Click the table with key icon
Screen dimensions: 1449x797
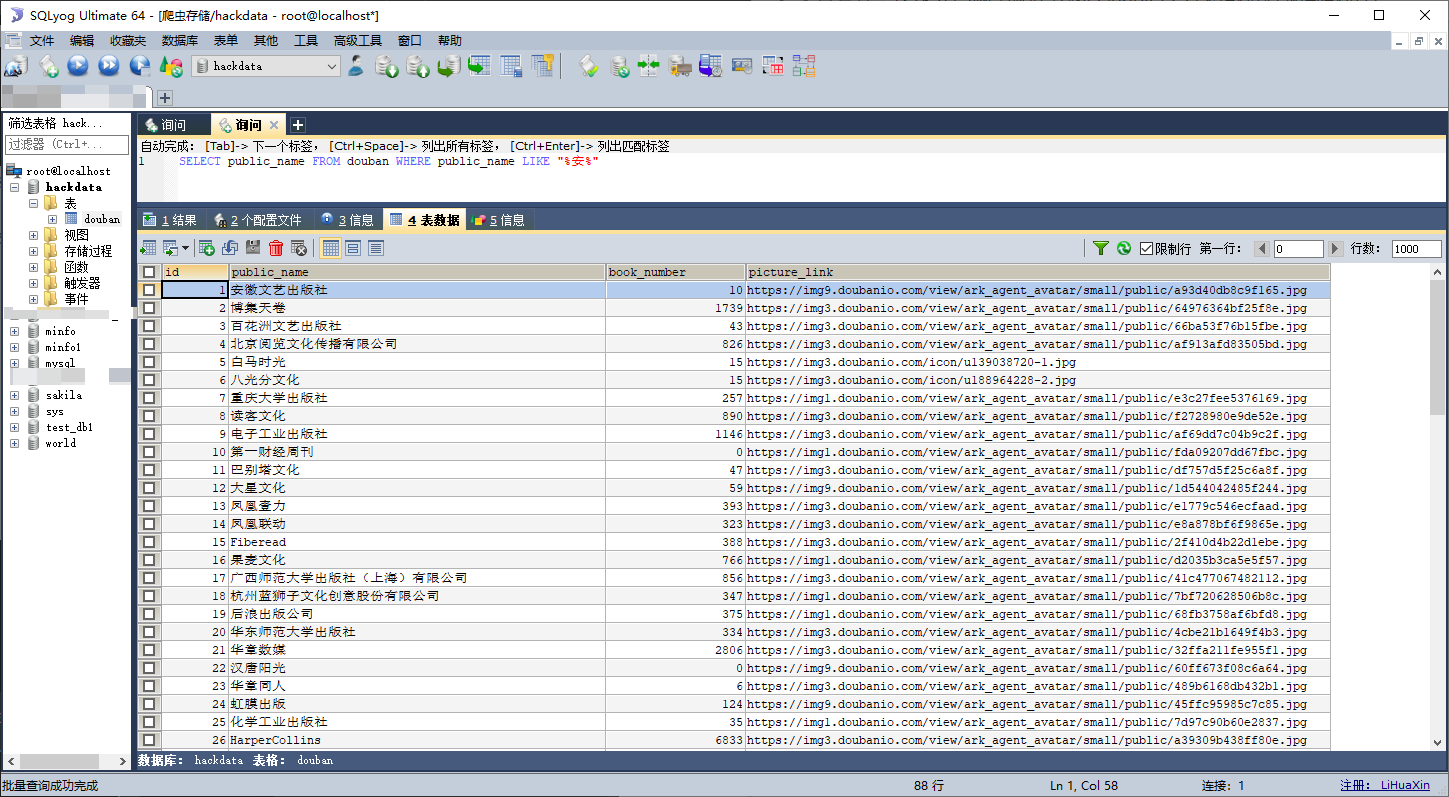click(x=542, y=66)
